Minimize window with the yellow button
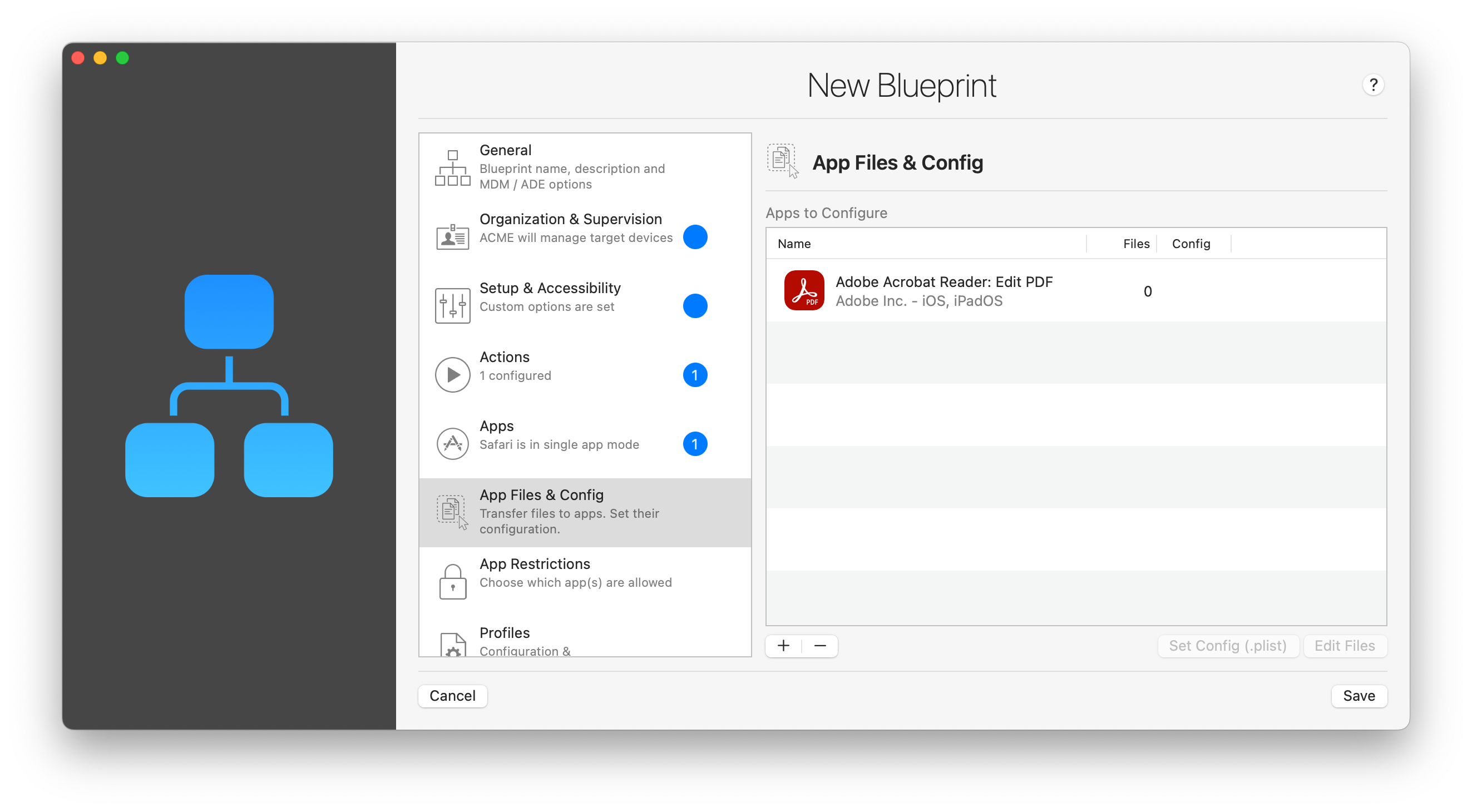The height and width of the screenshot is (812, 1472). click(100, 58)
